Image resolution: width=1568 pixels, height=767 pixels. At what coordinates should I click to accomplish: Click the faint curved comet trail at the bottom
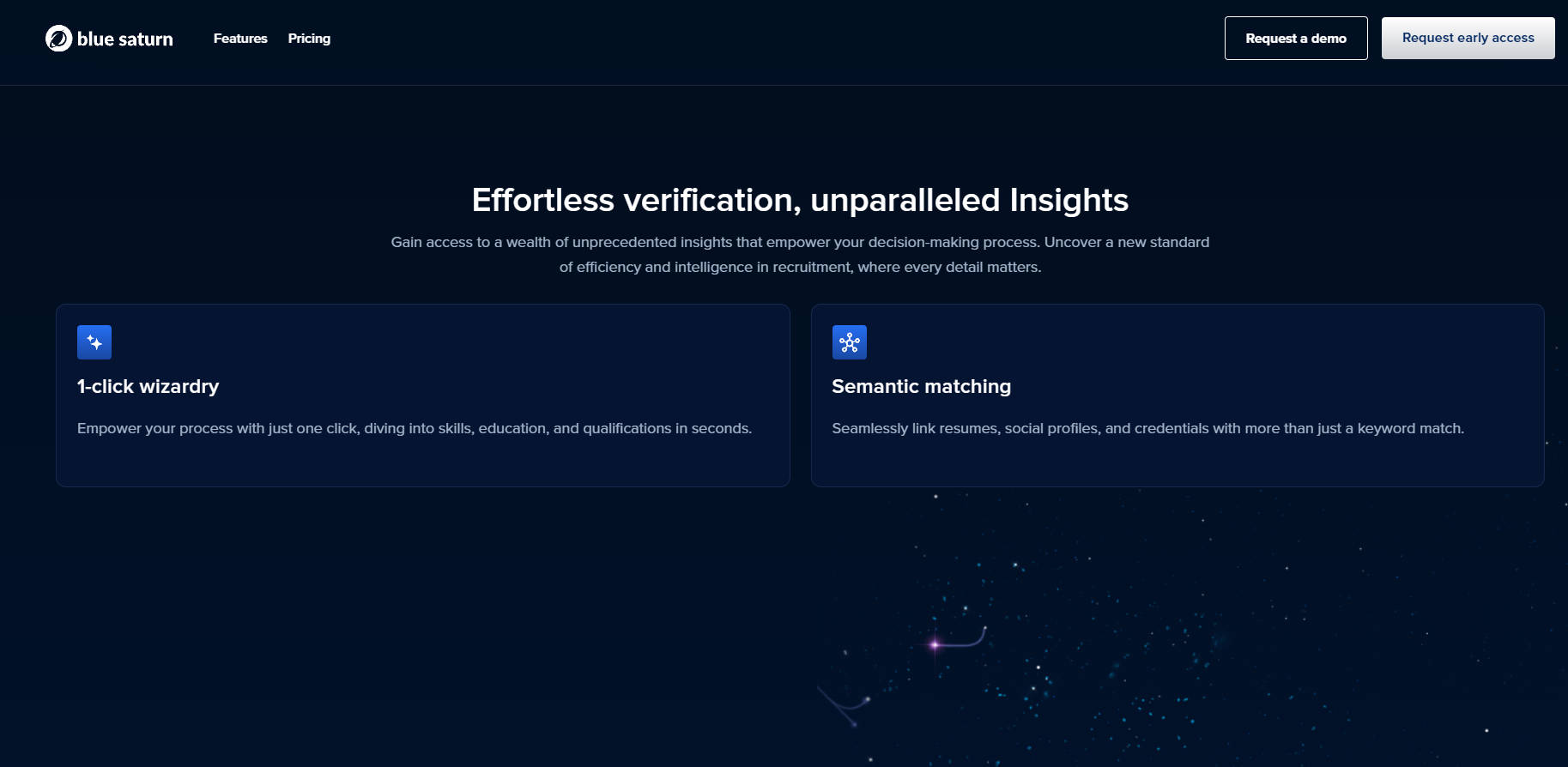tap(841, 706)
